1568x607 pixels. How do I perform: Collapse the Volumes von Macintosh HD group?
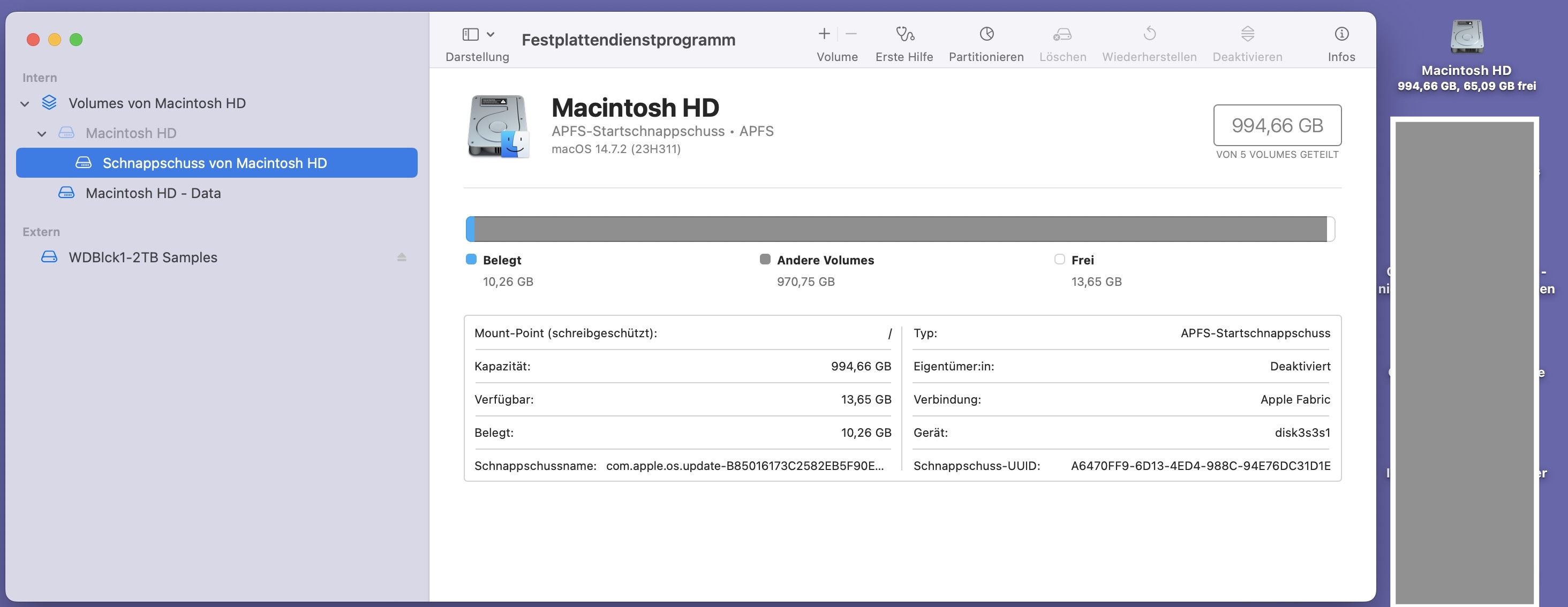click(x=25, y=104)
